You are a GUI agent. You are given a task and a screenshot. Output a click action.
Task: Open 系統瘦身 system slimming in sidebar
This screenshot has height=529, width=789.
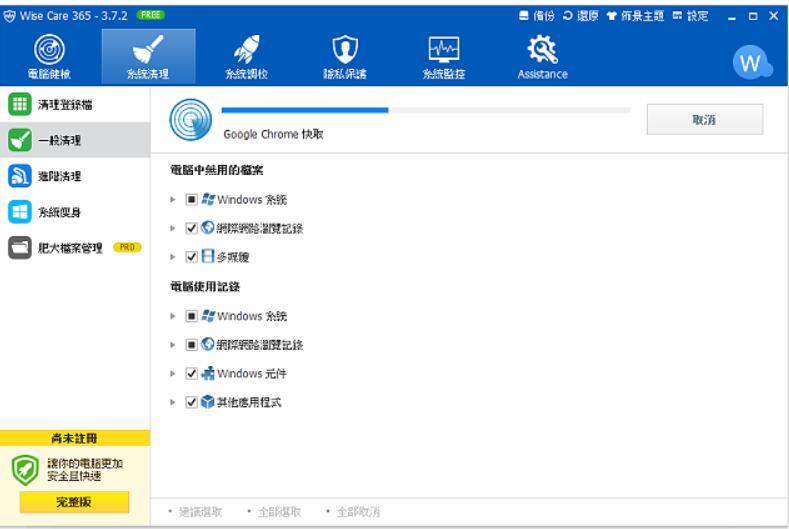[x=75, y=212]
